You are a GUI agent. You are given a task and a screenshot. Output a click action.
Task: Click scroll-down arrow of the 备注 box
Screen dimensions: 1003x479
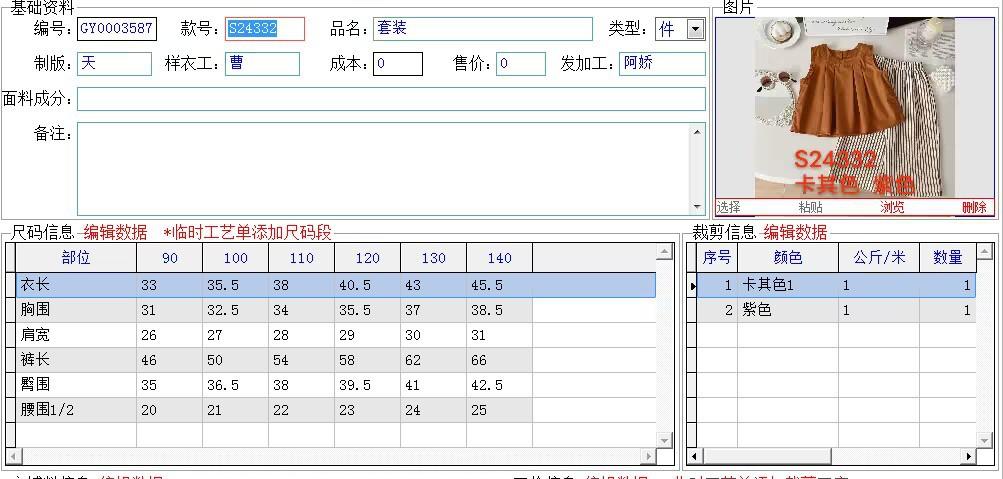coord(697,207)
